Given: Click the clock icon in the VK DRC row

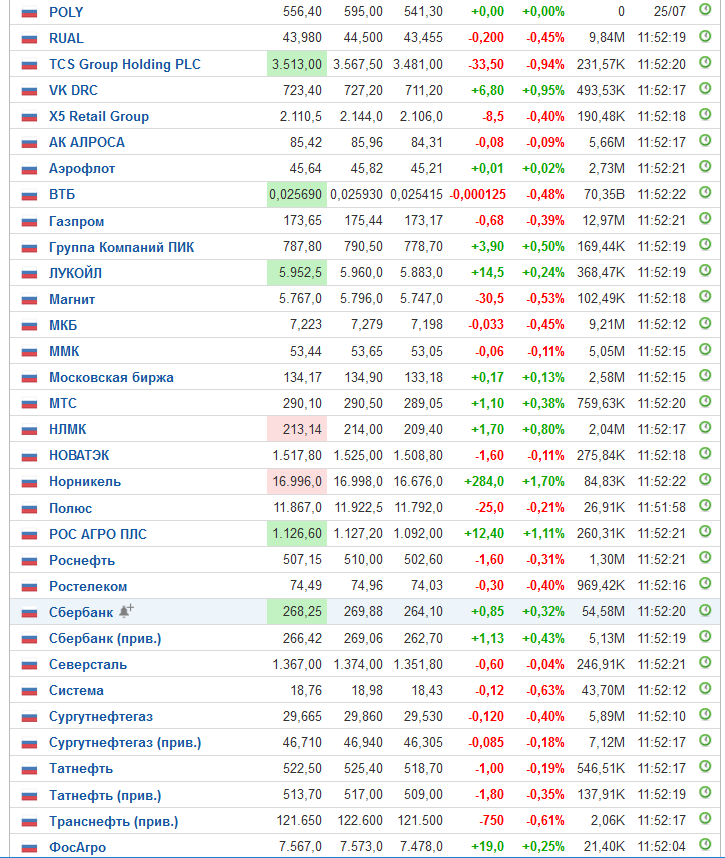Looking at the screenshot, I should pos(705,88).
